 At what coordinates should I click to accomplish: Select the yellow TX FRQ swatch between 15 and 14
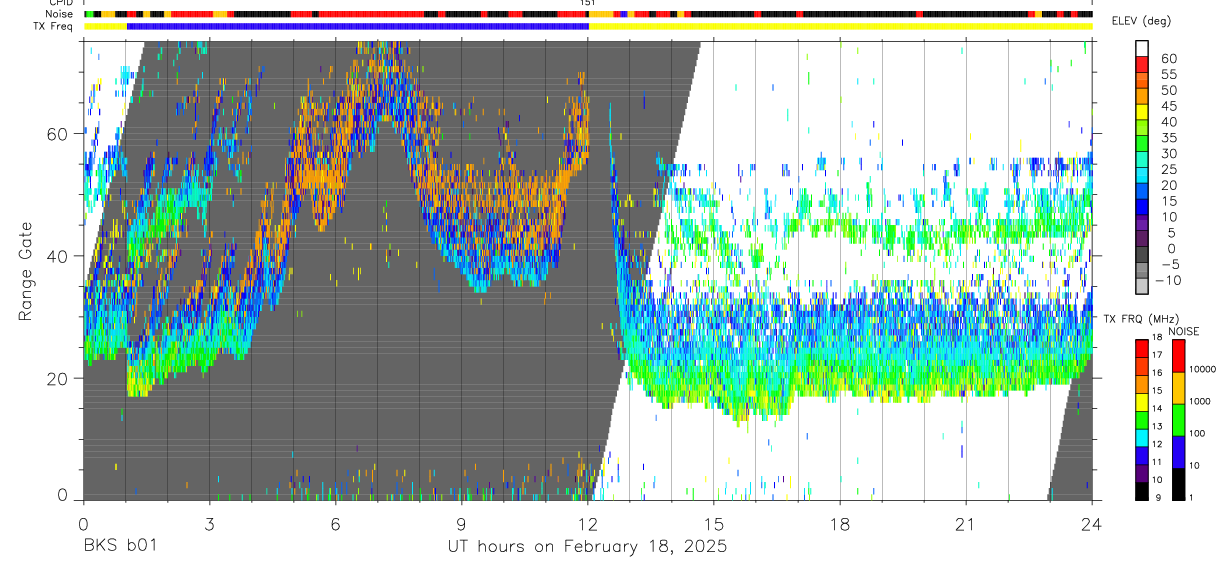pos(1142,402)
